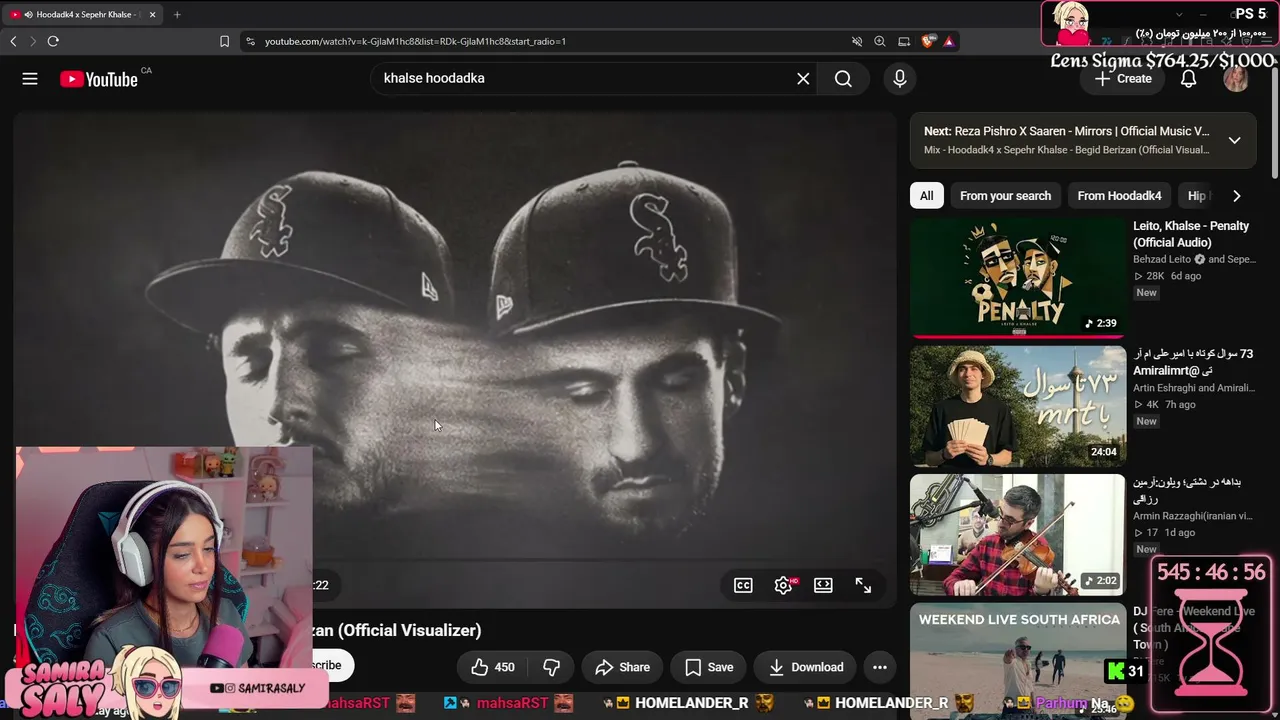Click the crossed-out speaker icon in address bar
The height and width of the screenshot is (720, 1280).
[857, 41]
